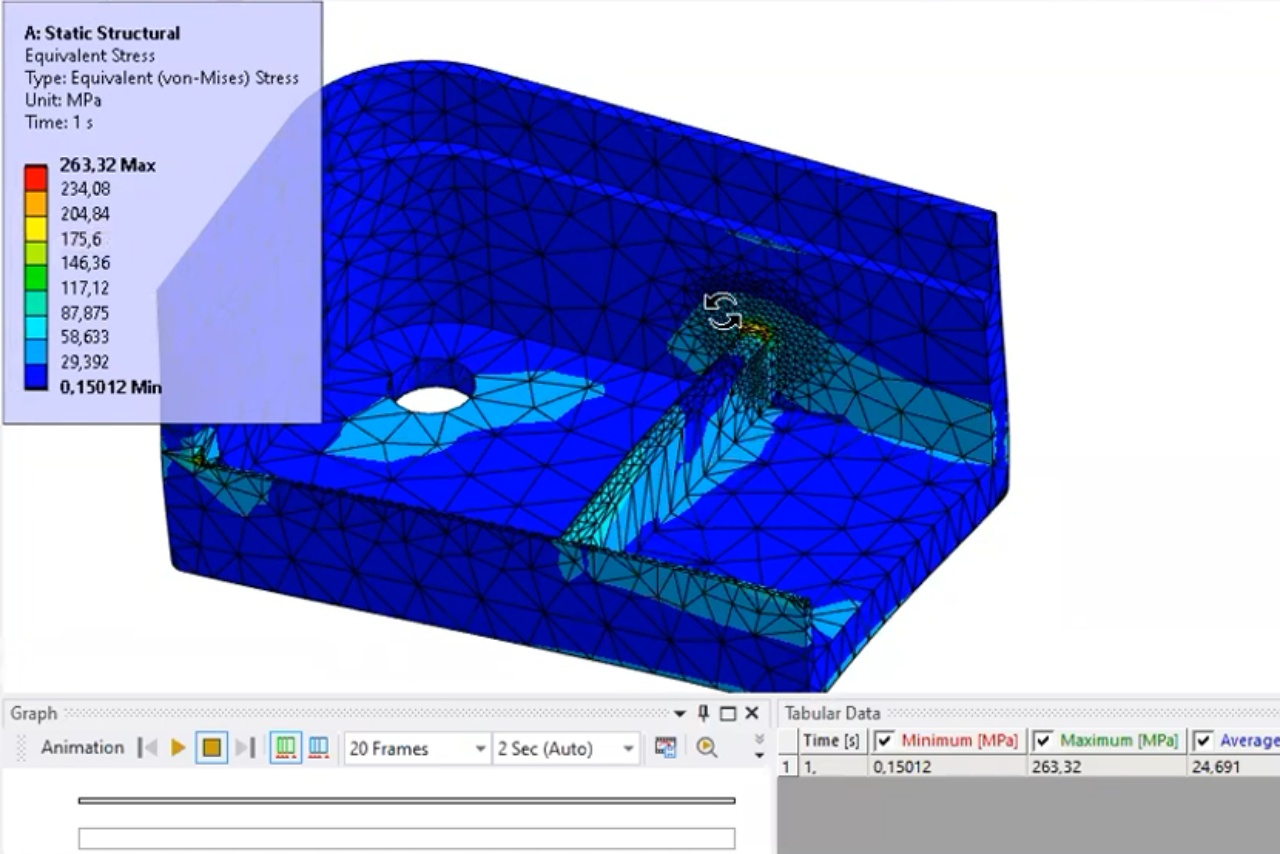
Task: Select Distributed animation mode icon
Action: 286,748
